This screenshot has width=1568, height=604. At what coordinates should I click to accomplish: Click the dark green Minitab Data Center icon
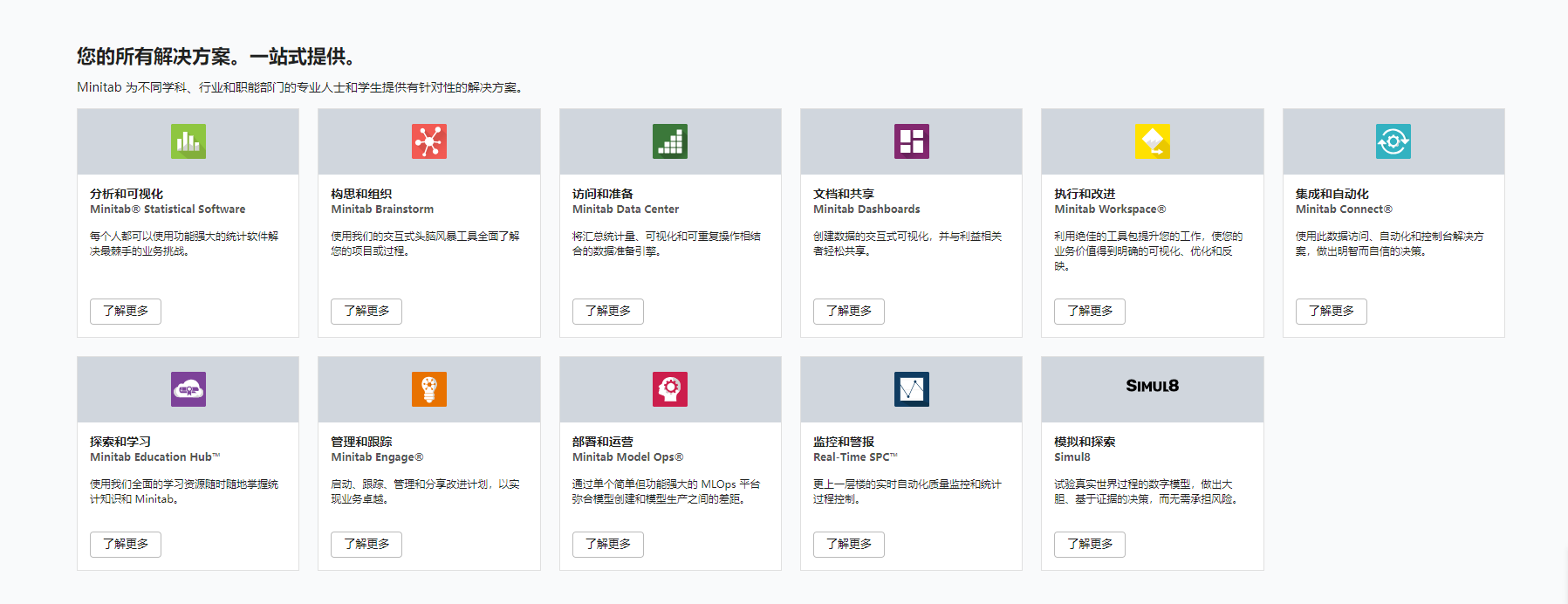click(x=670, y=141)
